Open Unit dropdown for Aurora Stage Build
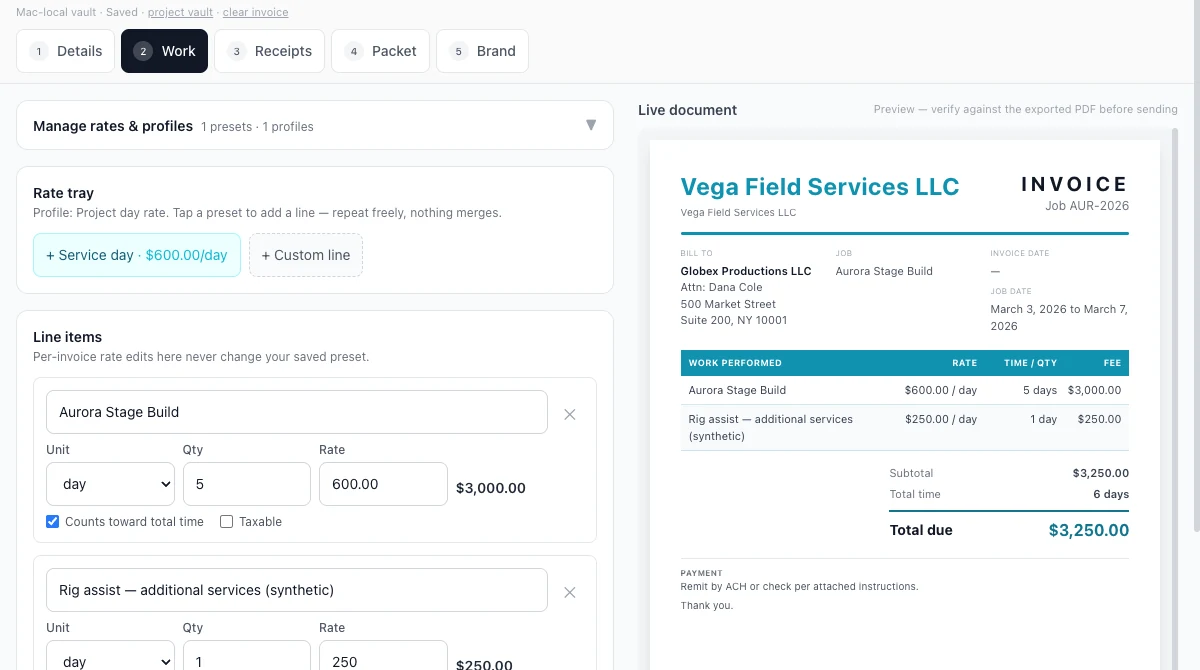The image size is (1200, 670). point(111,484)
